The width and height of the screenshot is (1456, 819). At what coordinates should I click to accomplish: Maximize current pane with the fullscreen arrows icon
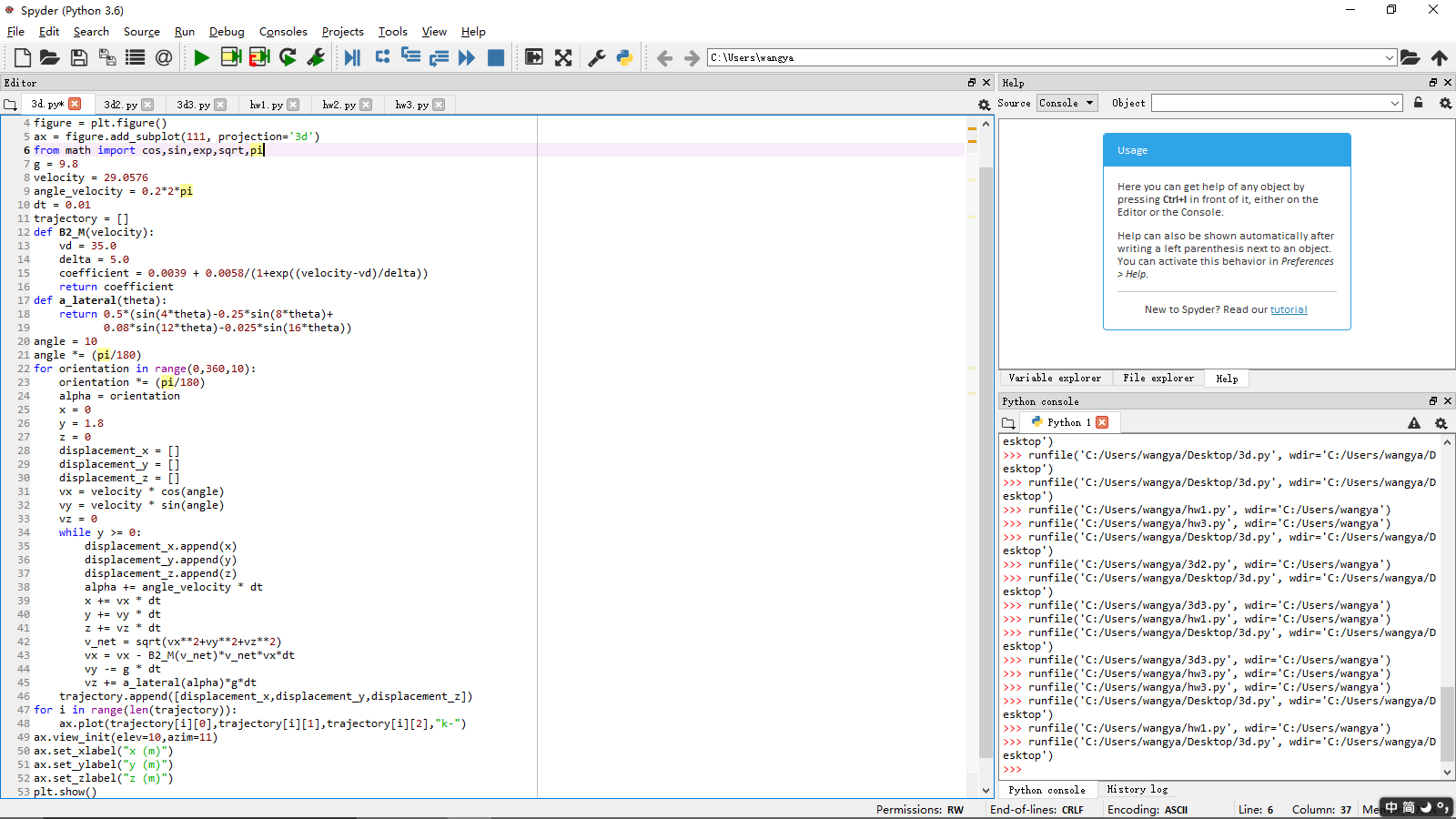[563, 58]
